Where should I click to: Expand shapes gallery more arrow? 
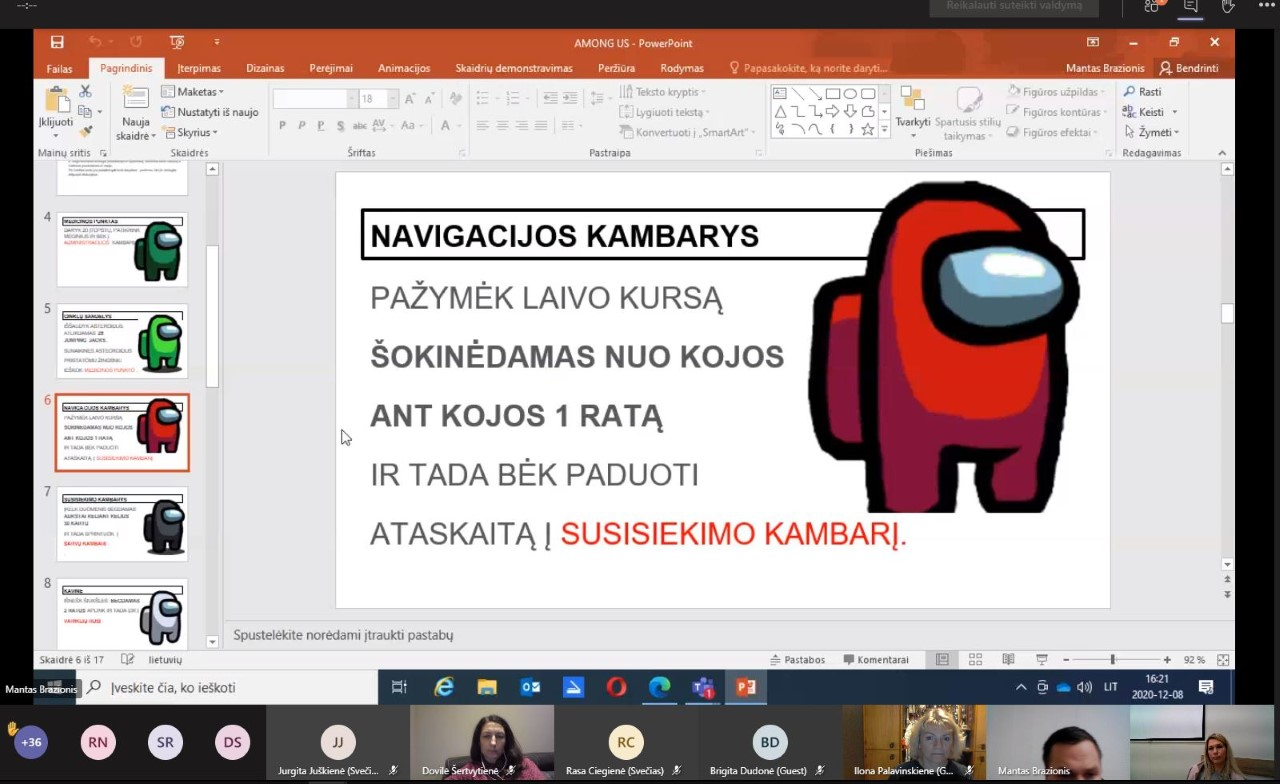[x=884, y=130]
